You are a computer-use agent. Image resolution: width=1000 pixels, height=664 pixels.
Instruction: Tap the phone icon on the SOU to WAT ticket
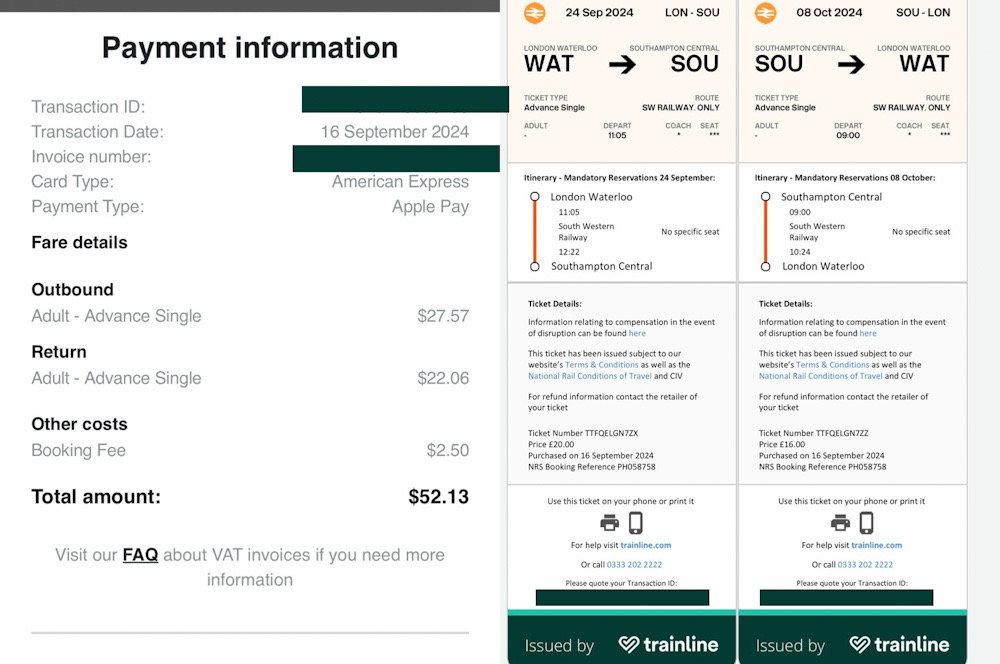coord(866,523)
